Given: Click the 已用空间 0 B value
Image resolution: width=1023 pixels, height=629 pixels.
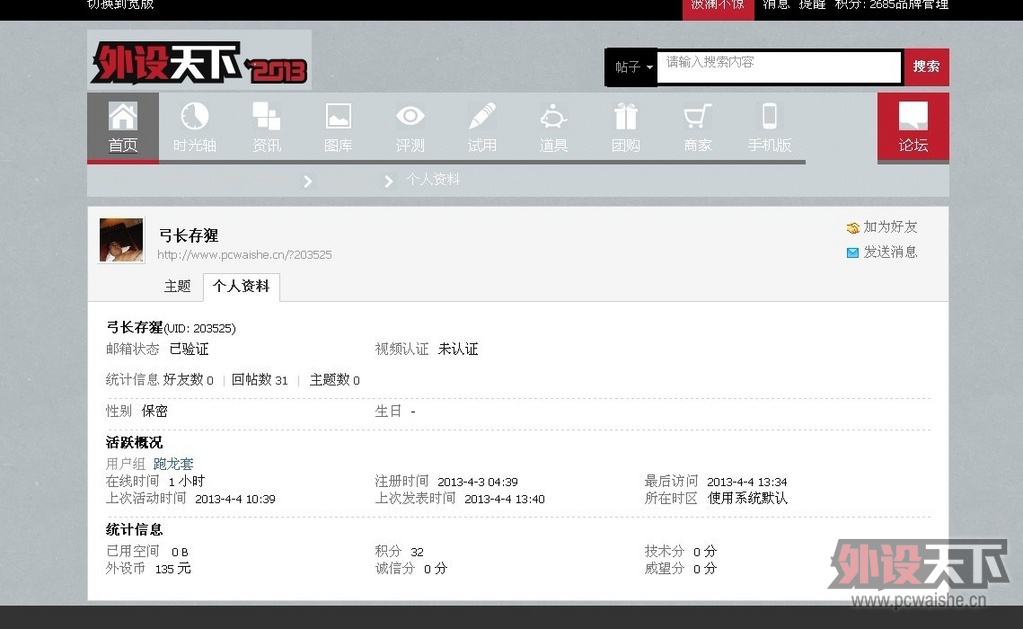Looking at the screenshot, I should click(x=179, y=552).
